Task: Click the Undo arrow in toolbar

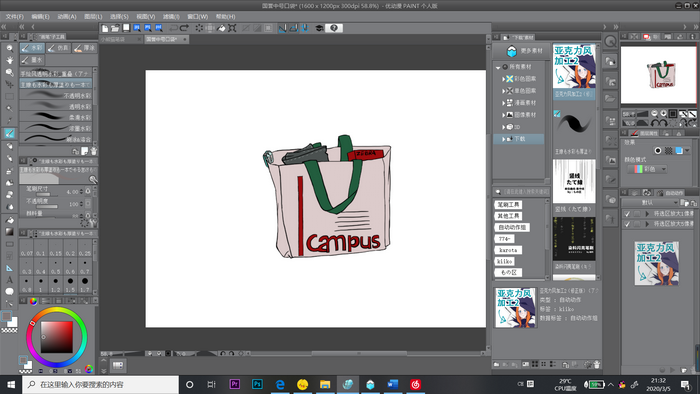Action: point(173,28)
